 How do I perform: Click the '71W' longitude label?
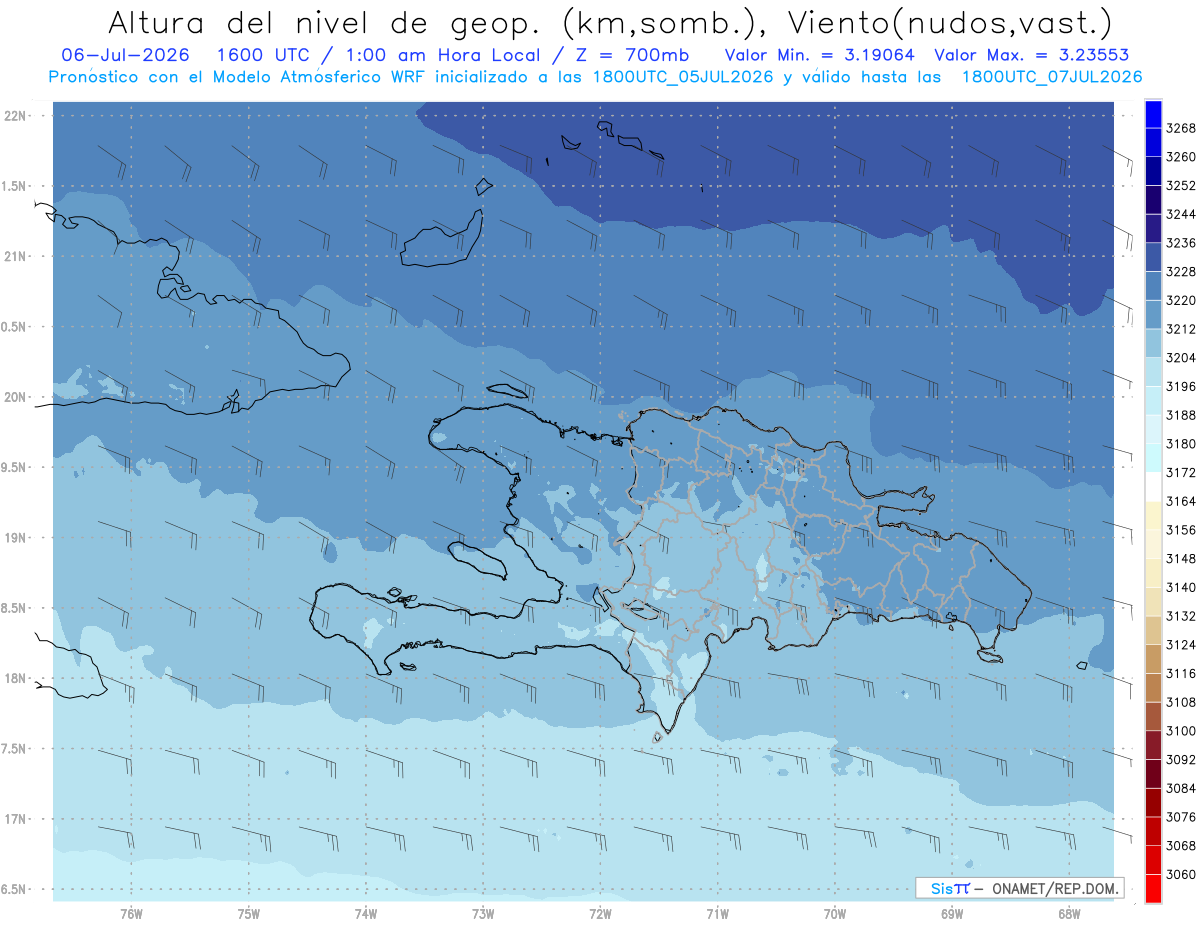(717, 914)
